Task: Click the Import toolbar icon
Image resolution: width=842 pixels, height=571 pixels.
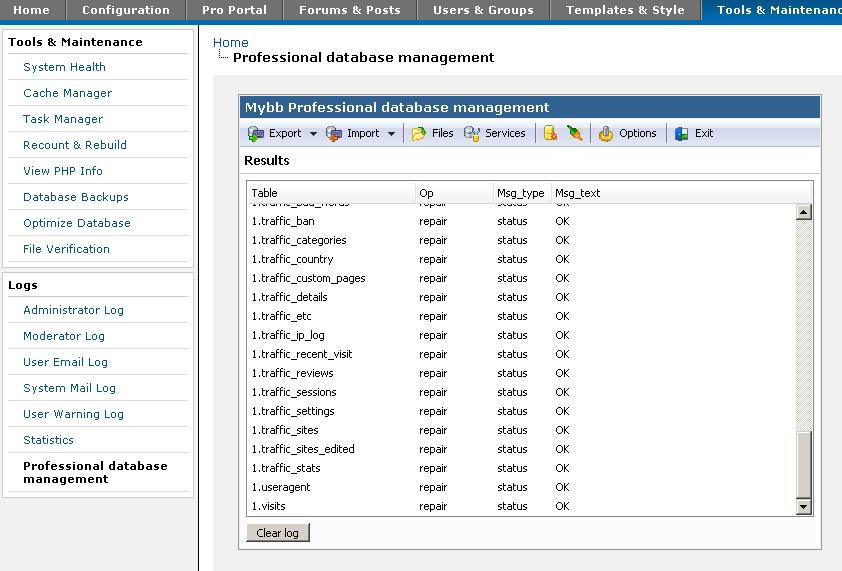Action: [x=334, y=133]
